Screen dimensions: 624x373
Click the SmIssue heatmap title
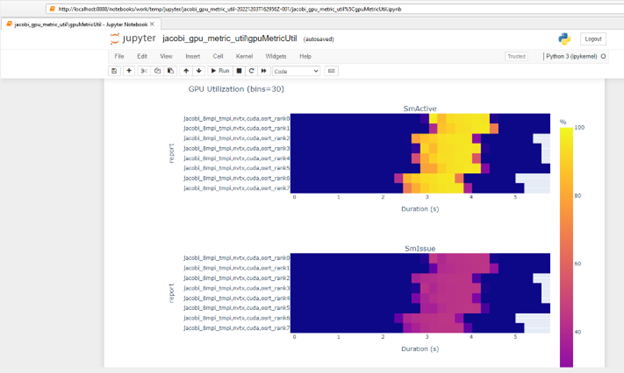(420, 248)
